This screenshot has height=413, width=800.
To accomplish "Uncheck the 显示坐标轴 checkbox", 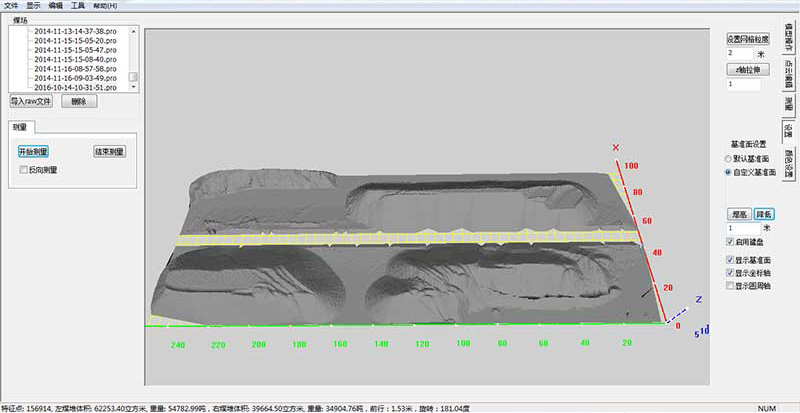I will 730,272.
